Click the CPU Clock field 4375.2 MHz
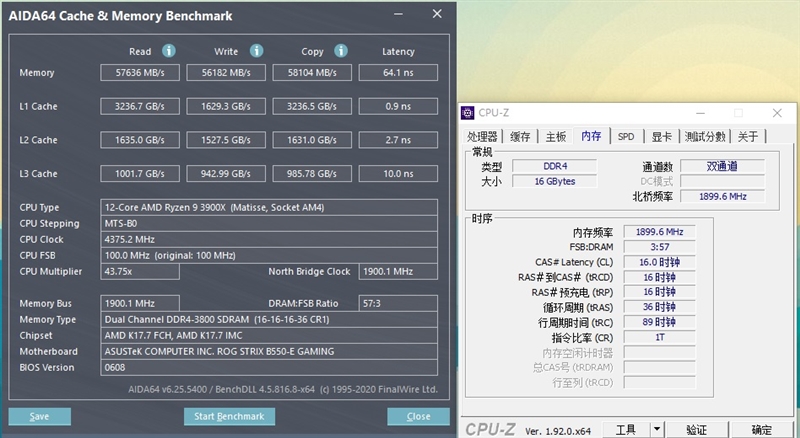The width and height of the screenshot is (800, 438). click(269, 239)
